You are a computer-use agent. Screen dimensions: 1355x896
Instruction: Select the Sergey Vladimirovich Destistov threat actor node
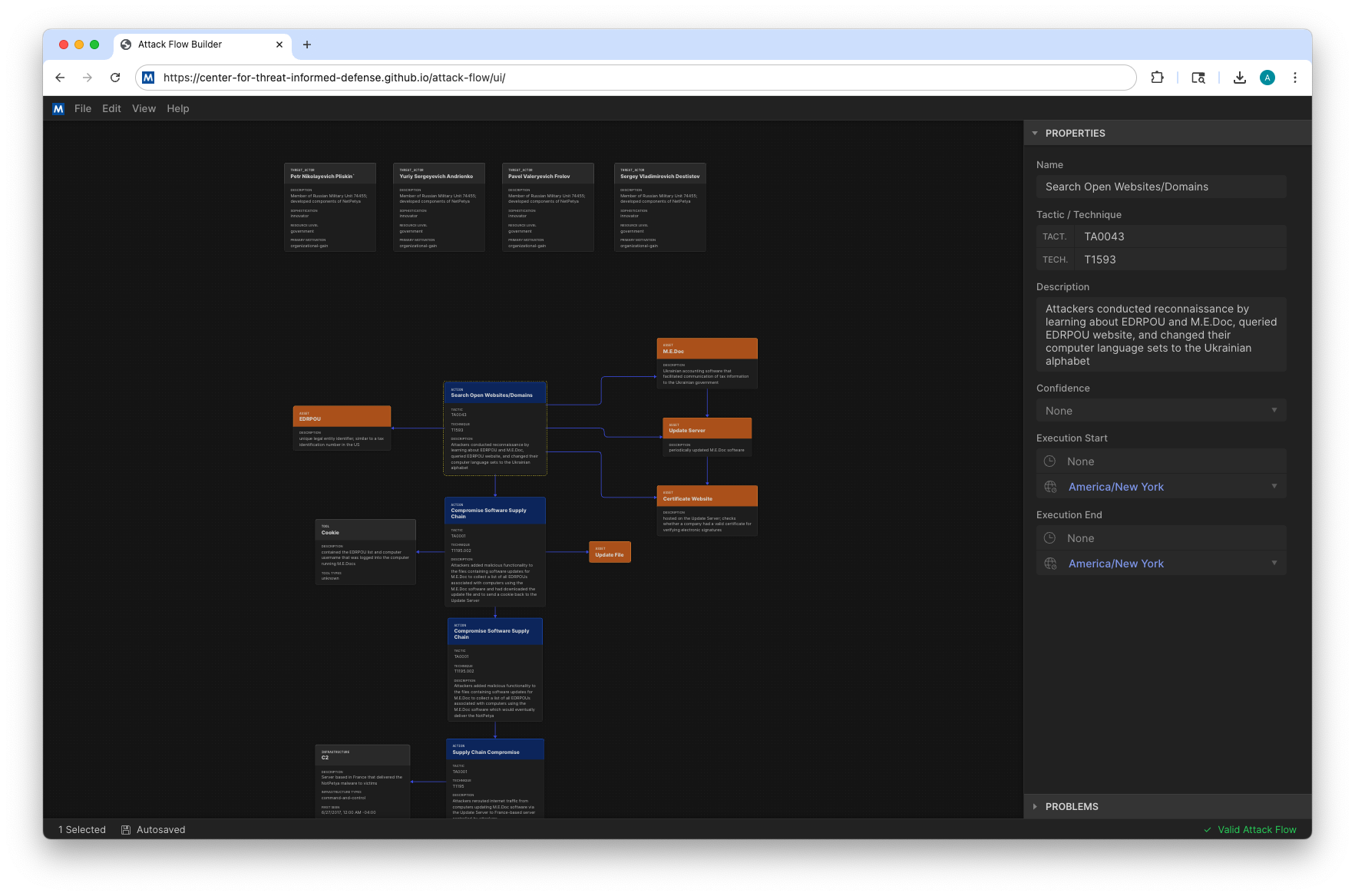[x=660, y=207]
